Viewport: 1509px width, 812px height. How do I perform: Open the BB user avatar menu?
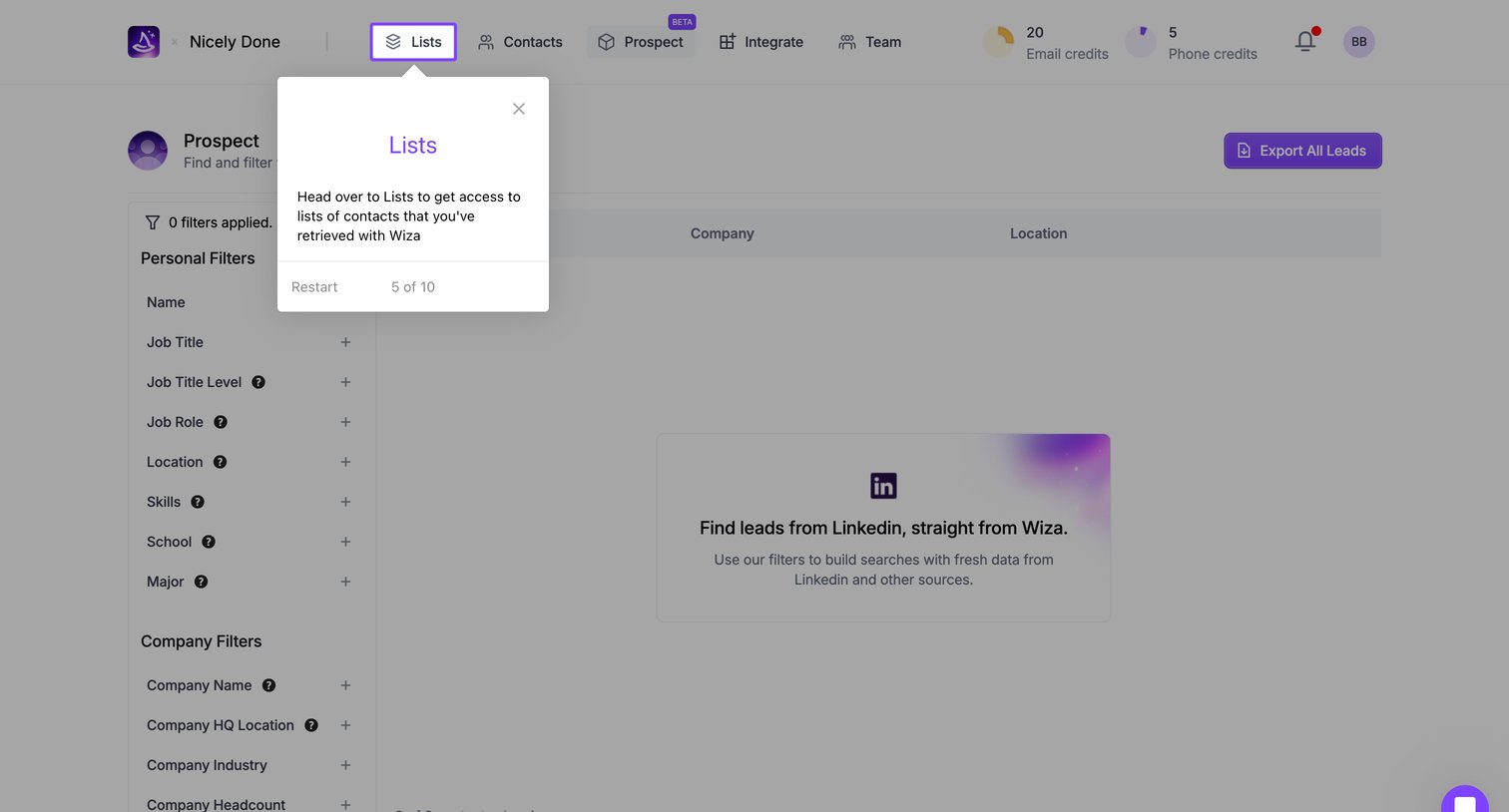pos(1359,42)
